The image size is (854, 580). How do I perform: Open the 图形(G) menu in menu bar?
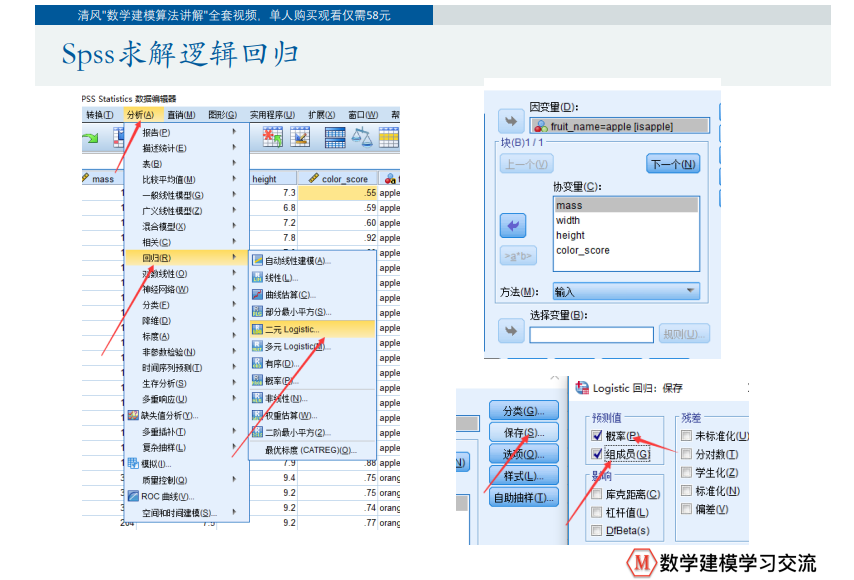pos(221,115)
